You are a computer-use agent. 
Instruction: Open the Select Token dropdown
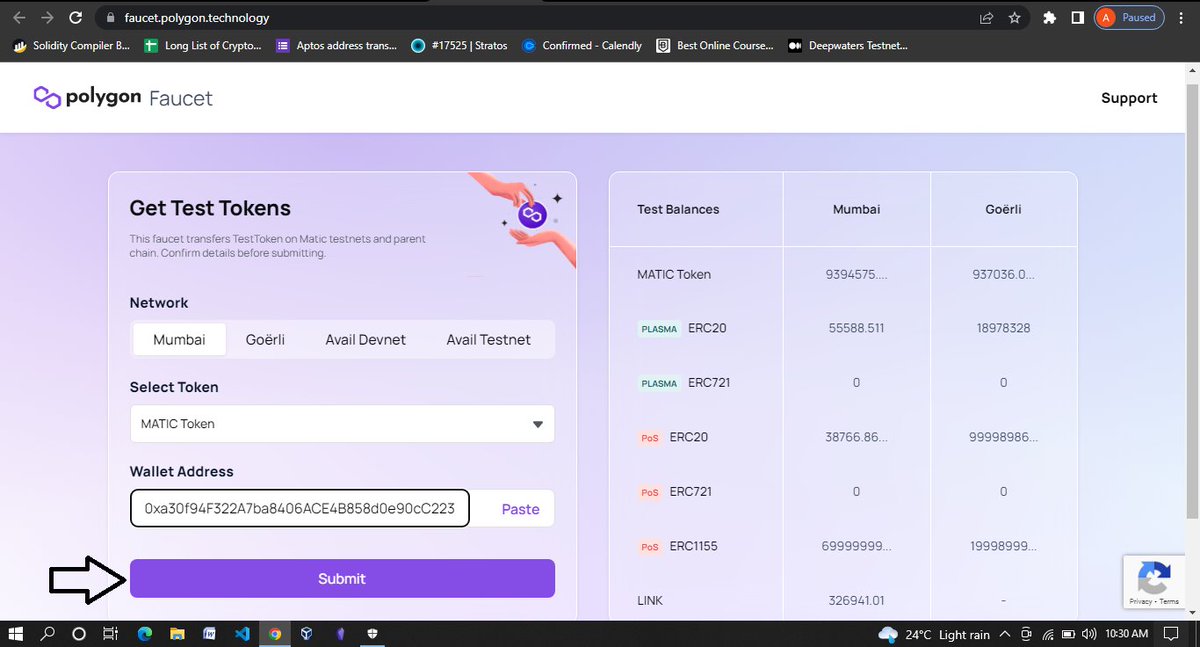[x=342, y=424]
